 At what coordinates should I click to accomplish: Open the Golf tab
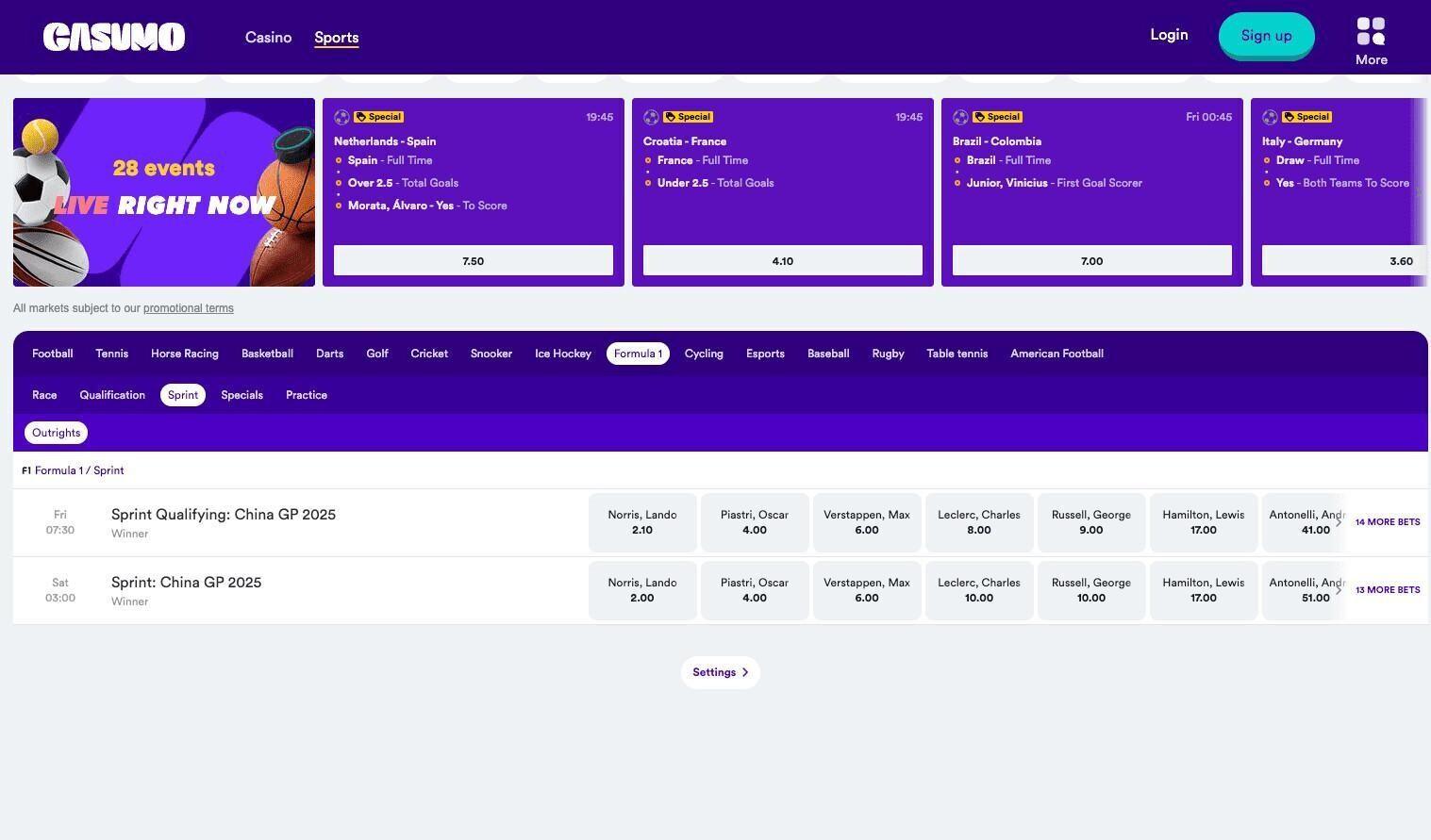(377, 354)
